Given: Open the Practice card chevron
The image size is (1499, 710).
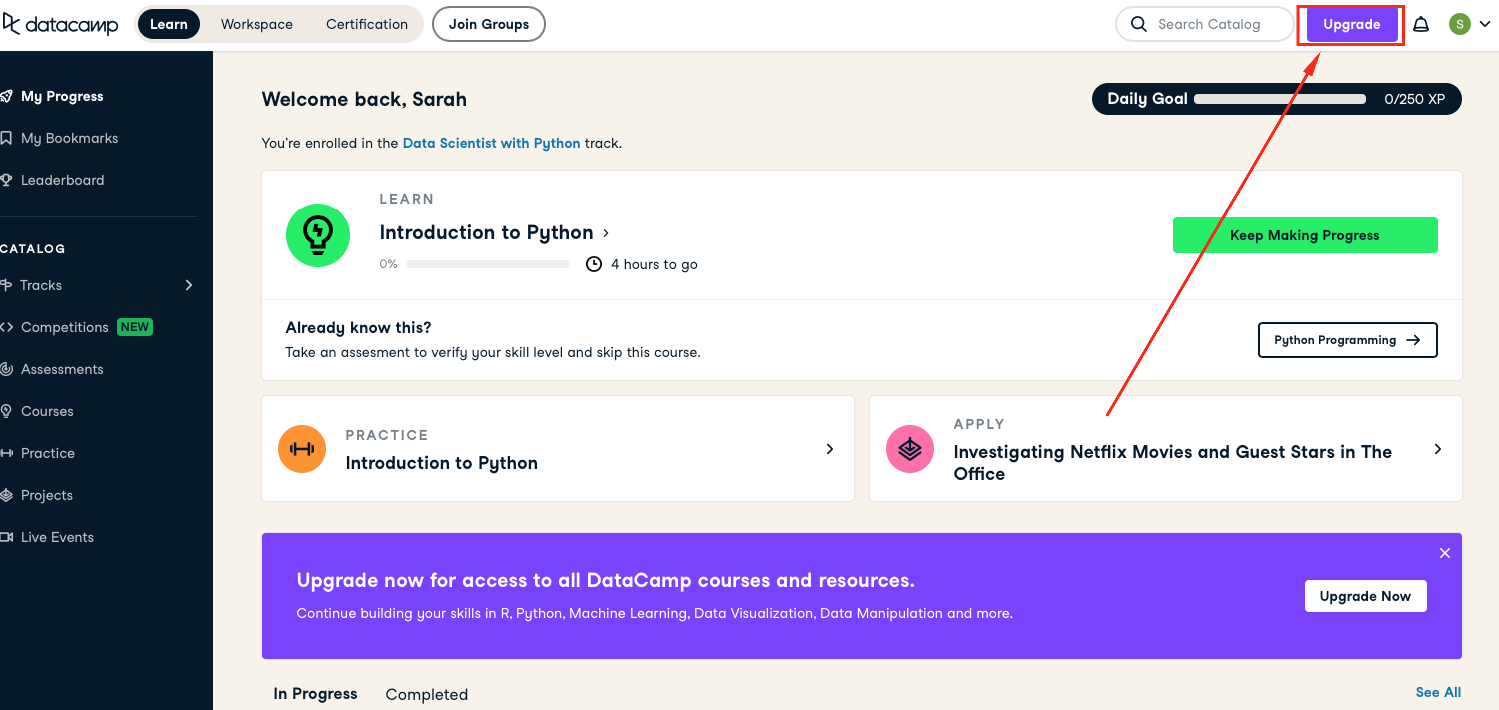Looking at the screenshot, I should point(830,449).
